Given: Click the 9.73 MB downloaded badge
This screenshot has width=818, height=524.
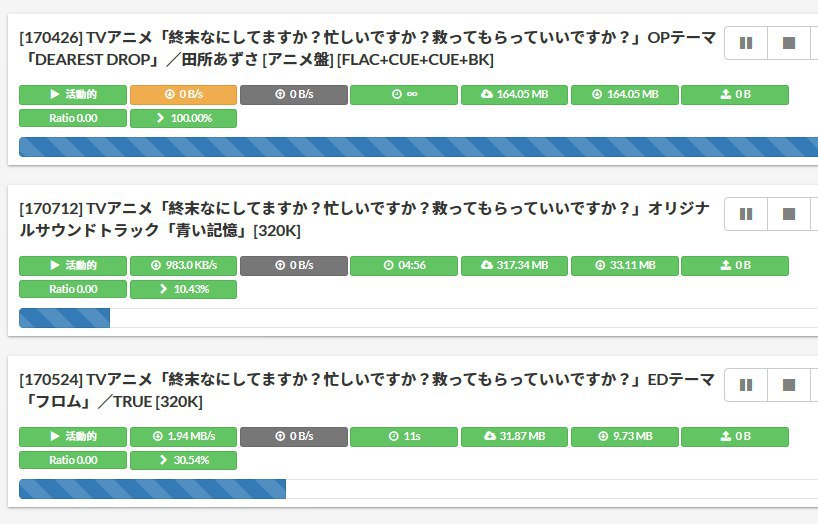Looking at the screenshot, I should (x=625, y=437).
